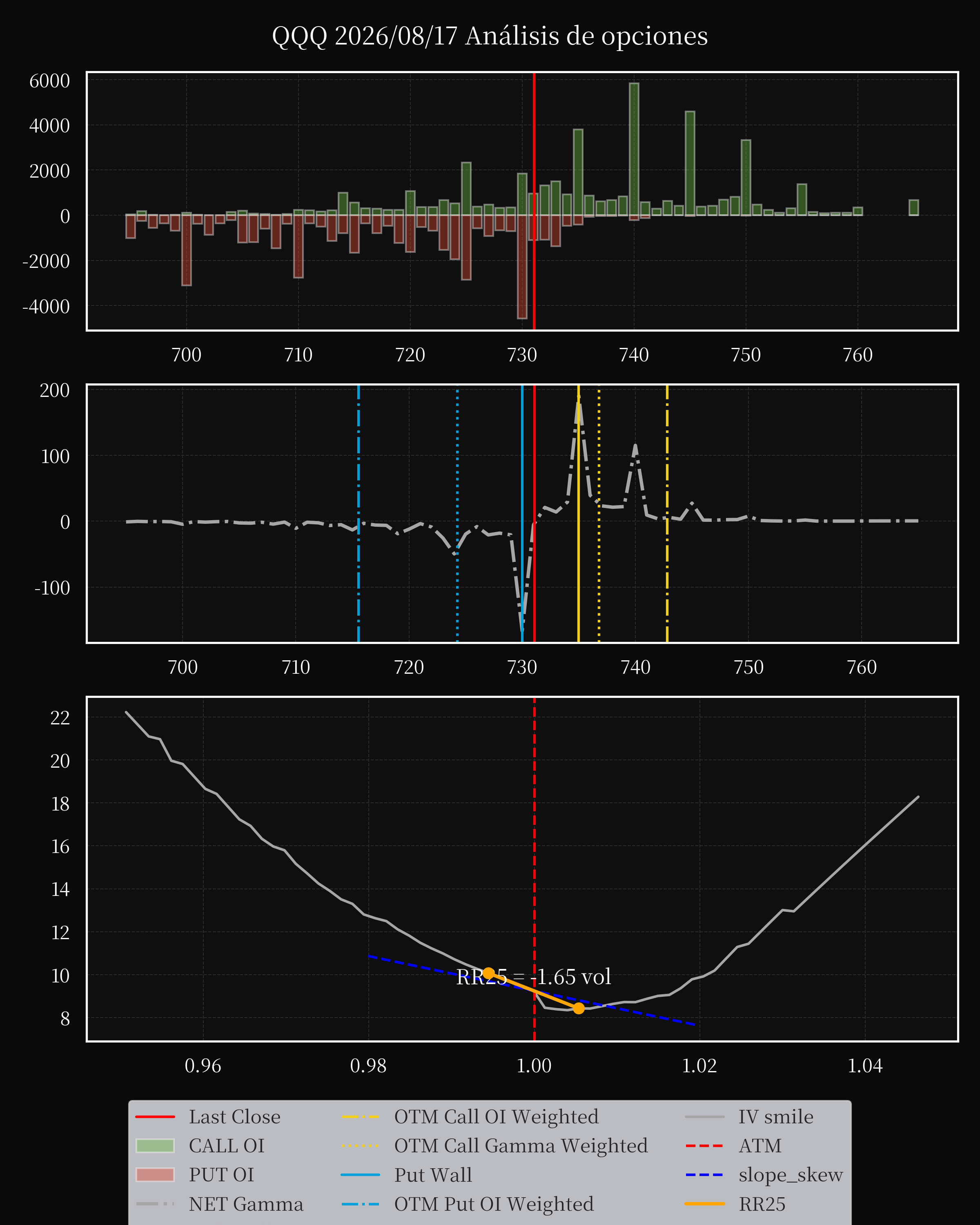Image resolution: width=980 pixels, height=1225 pixels.
Task: Click the '760' x-axis label on OI chart
Action: click(857, 355)
